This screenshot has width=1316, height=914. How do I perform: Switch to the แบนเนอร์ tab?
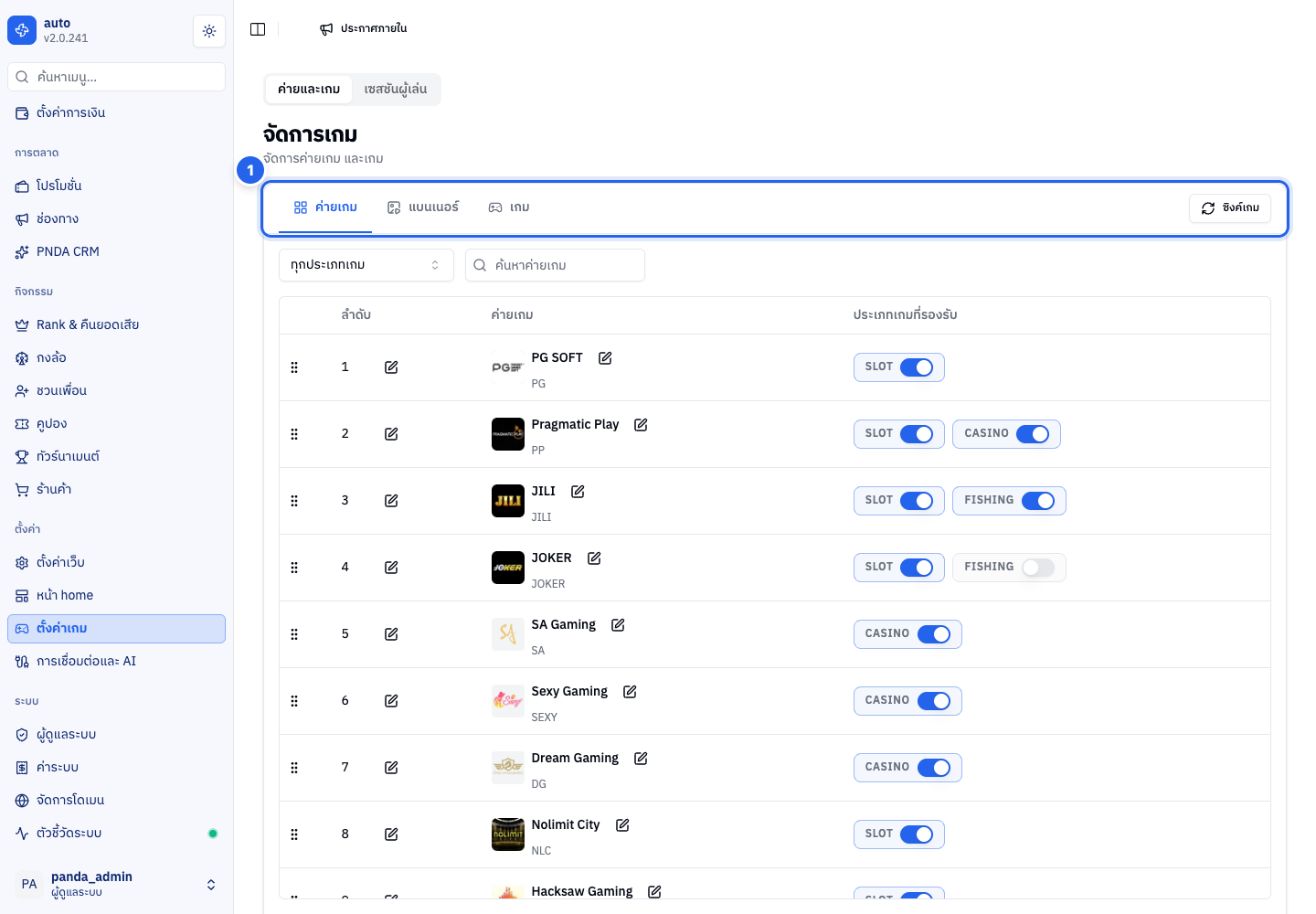click(x=422, y=207)
